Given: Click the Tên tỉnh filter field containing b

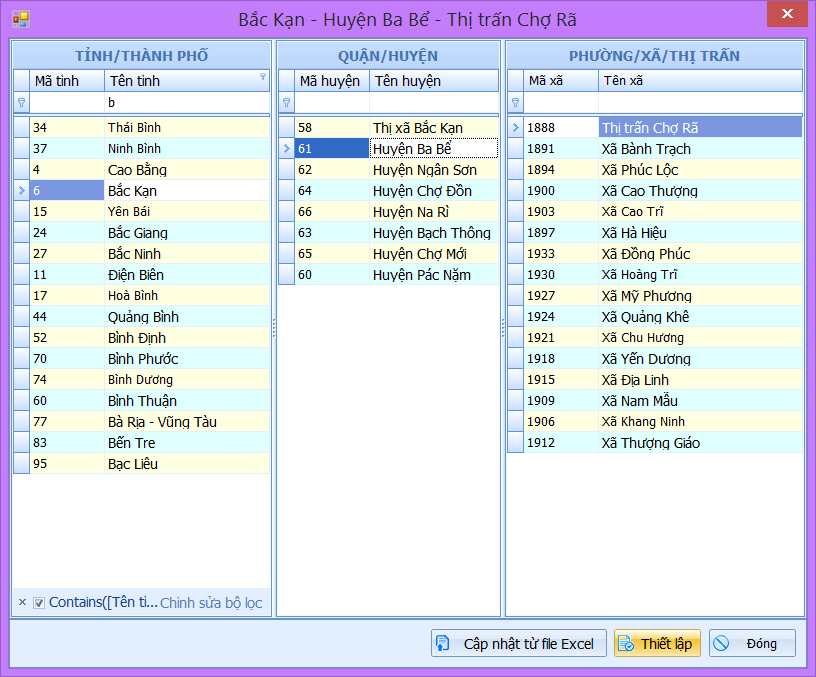Looking at the screenshot, I should [x=185, y=102].
